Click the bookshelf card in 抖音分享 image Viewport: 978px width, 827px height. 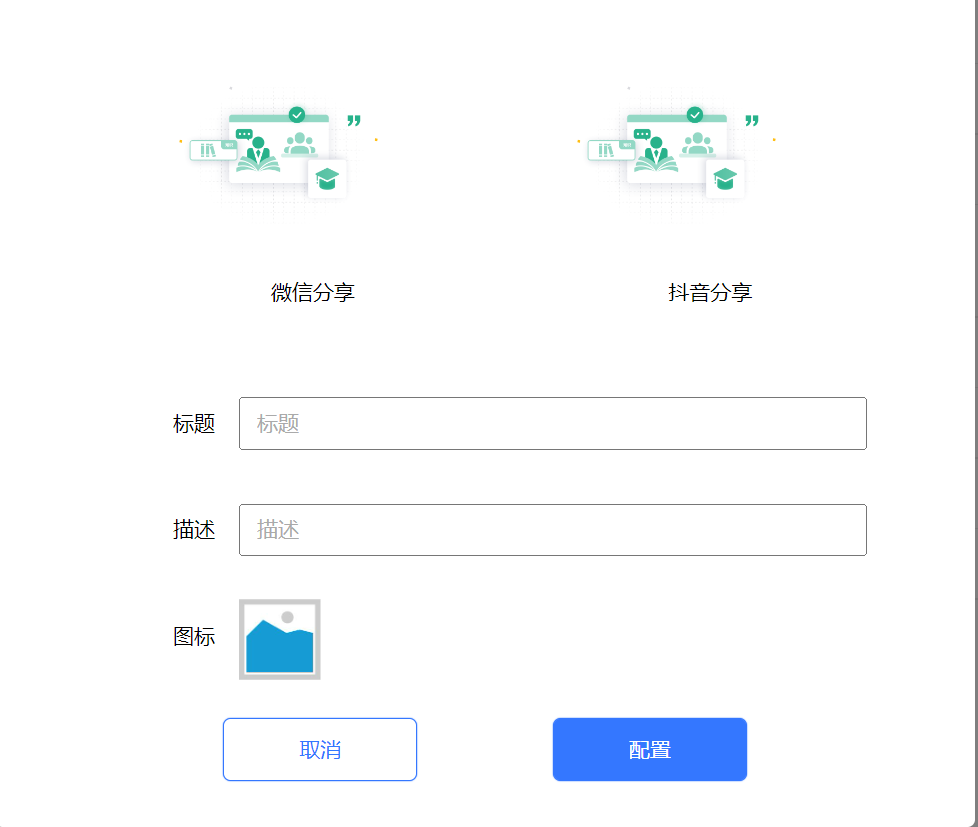(x=611, y=150)
